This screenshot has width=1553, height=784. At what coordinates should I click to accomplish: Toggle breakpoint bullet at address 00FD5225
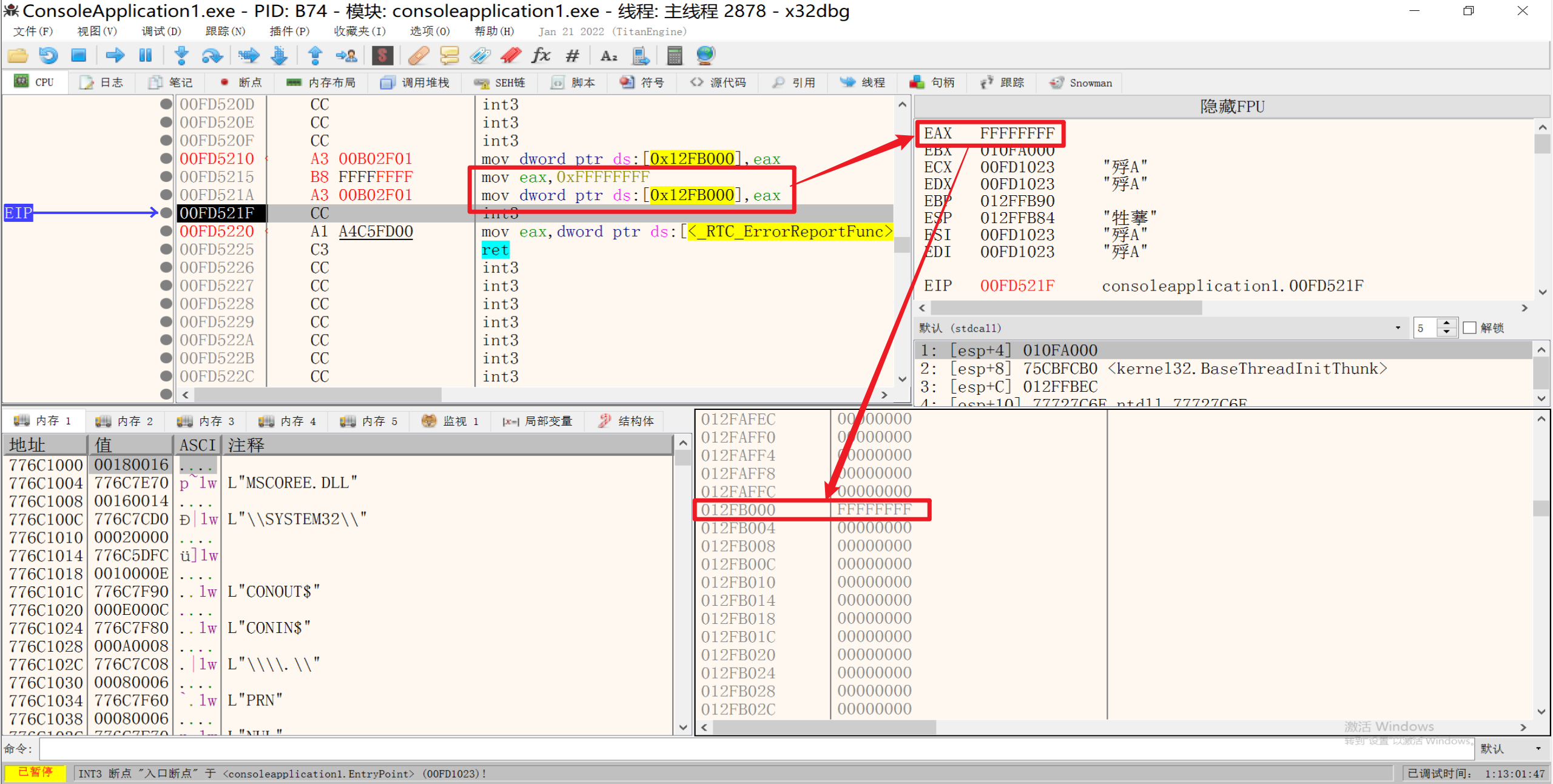coord(166,249)
